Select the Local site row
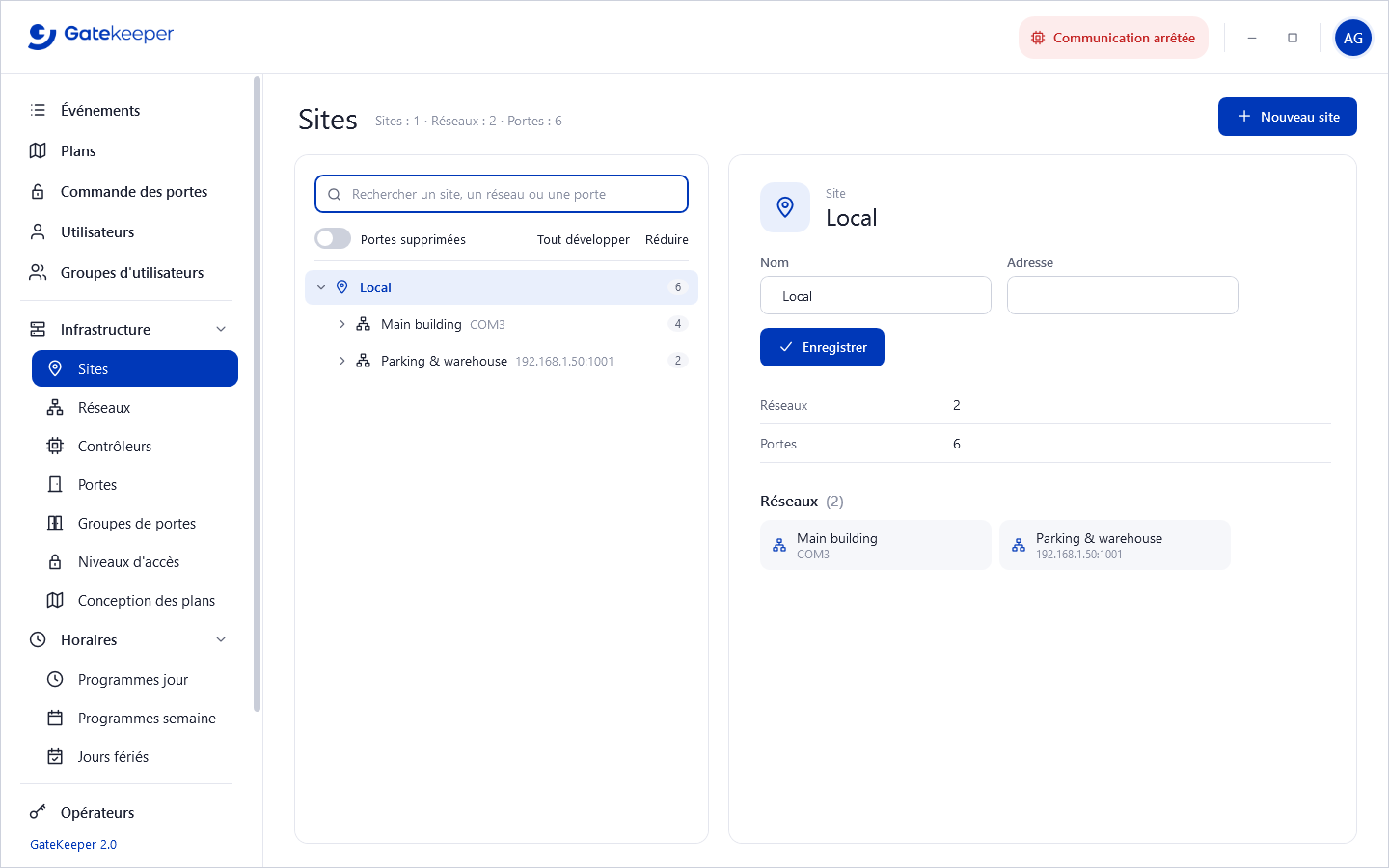The width and height of the screenshot is (1389, 868). click(x=502, y=287)
